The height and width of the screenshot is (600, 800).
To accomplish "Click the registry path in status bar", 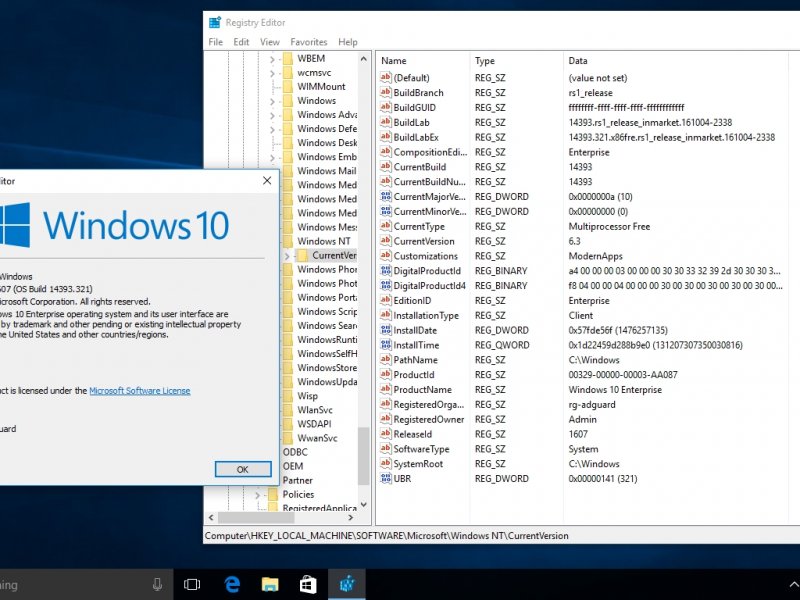I will 386,535.
